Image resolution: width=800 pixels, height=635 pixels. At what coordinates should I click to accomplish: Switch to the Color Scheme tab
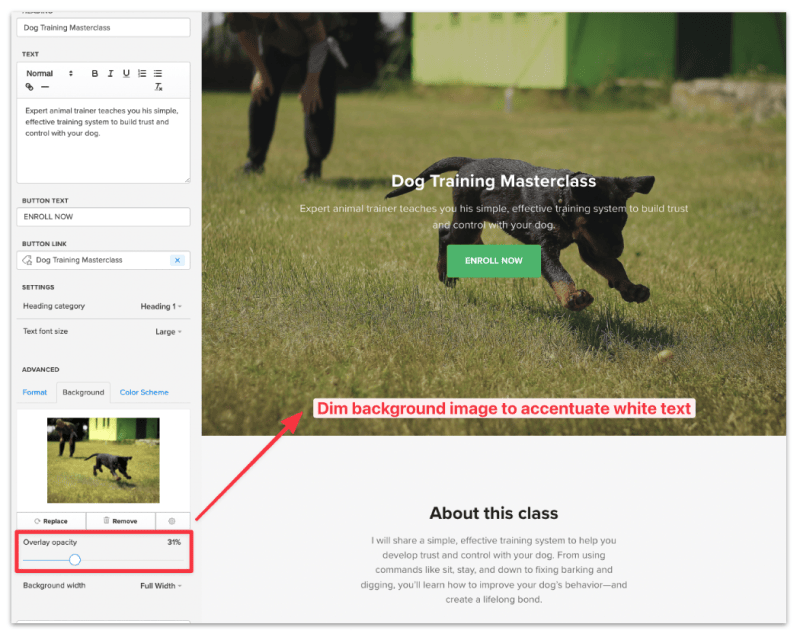coord(143,392)
